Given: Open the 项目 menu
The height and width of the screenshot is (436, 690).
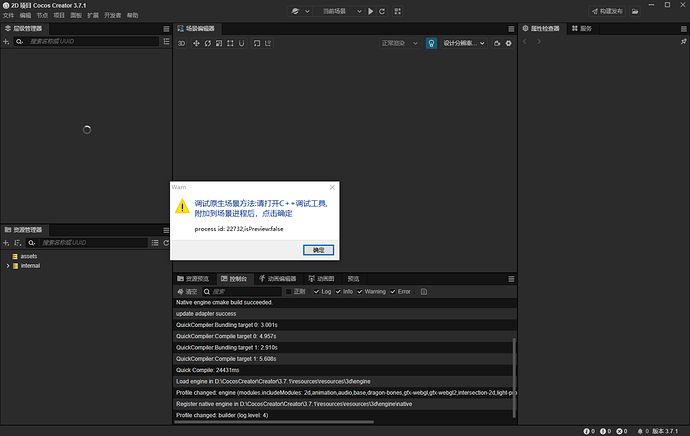Looking at the screenshot, I should point(59,15).
